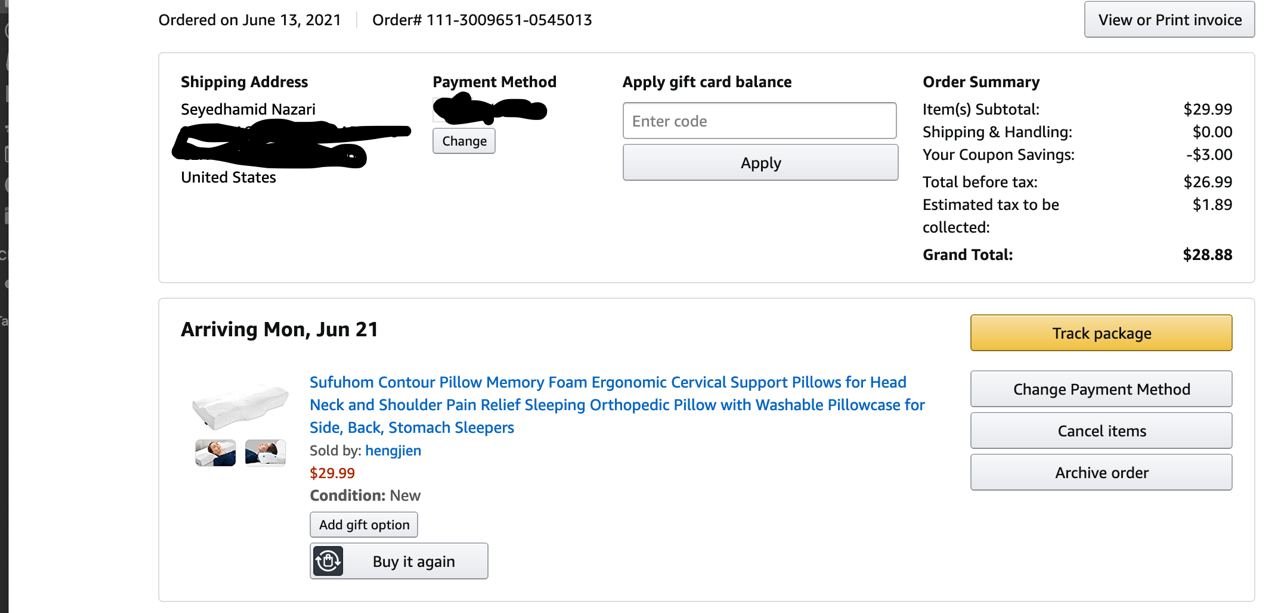The image size is (1280, 613).
Task: Select the right small pillow thumbnail
Action: tap(265, 452)
